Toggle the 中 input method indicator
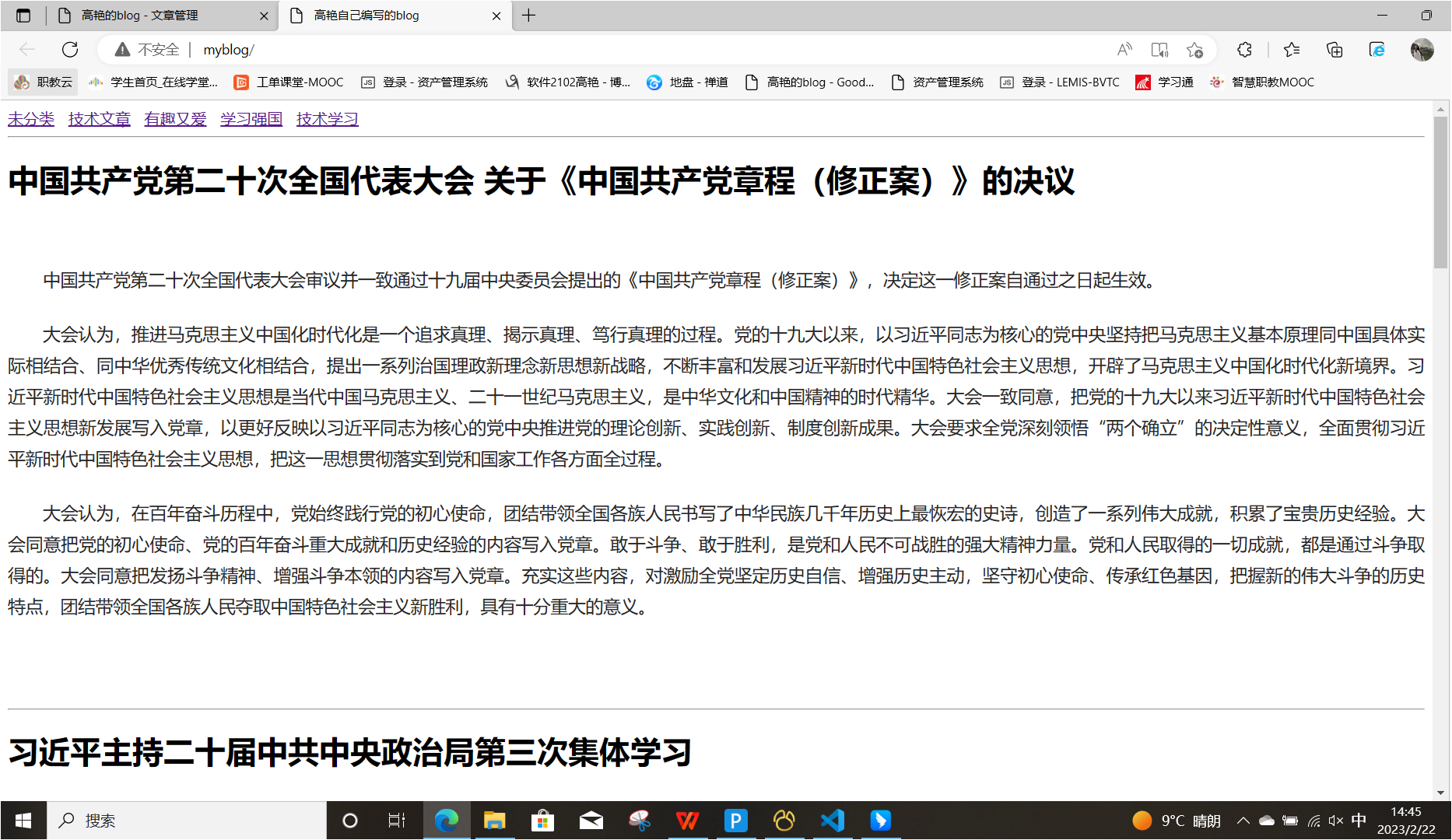 pyautogui.click(x=1359, y=821)
